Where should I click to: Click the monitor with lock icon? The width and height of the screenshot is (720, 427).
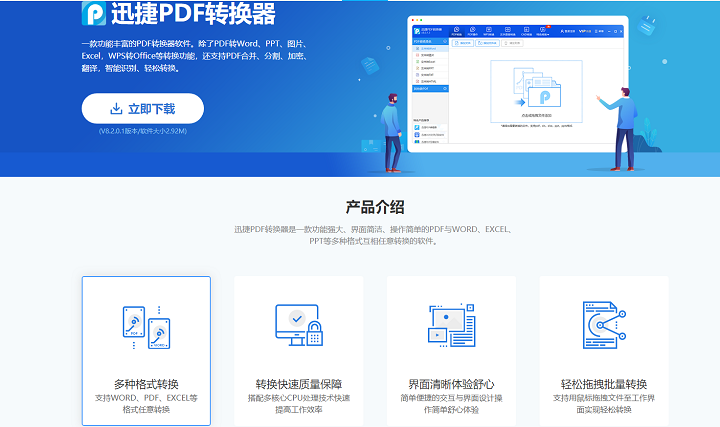299,325
